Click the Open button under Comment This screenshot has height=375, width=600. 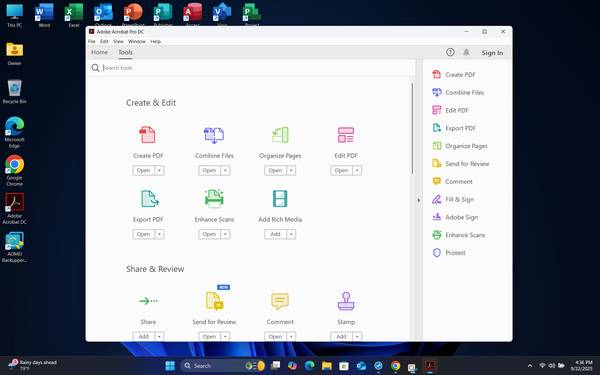tap(276, 336)
